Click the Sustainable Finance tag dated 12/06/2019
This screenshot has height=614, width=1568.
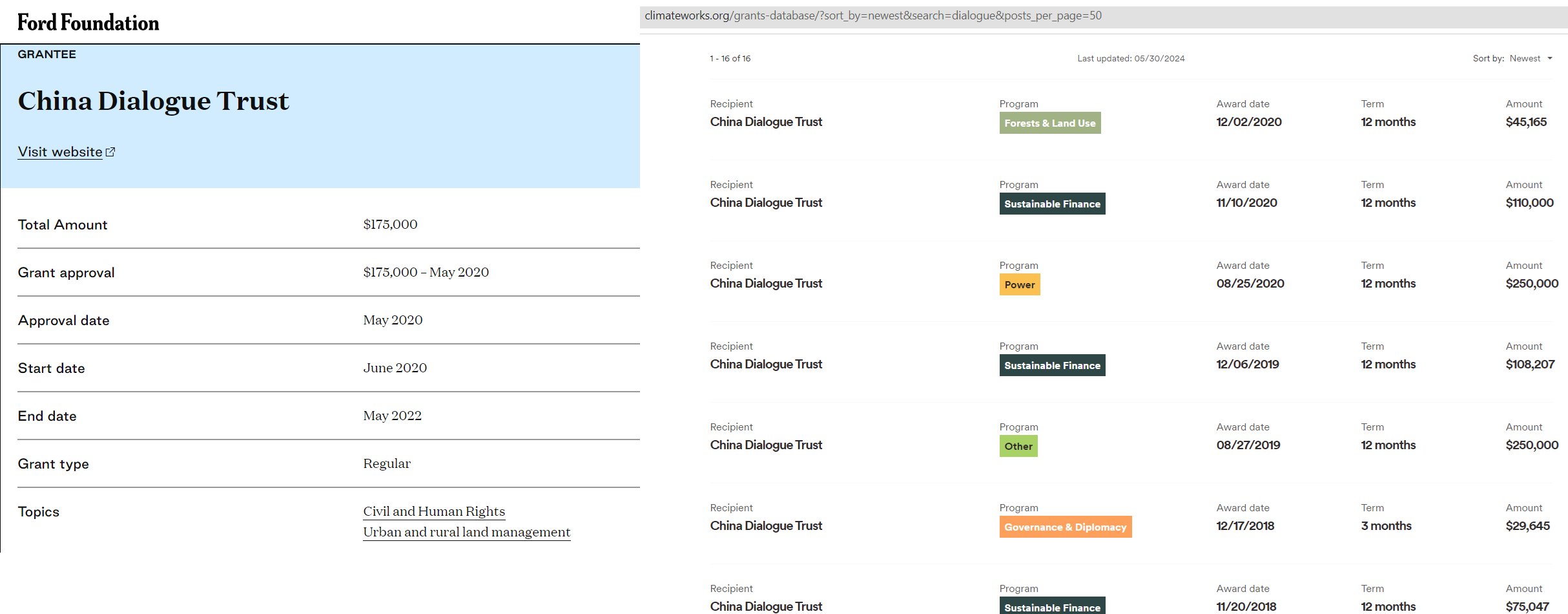(x=1051, y=365)
